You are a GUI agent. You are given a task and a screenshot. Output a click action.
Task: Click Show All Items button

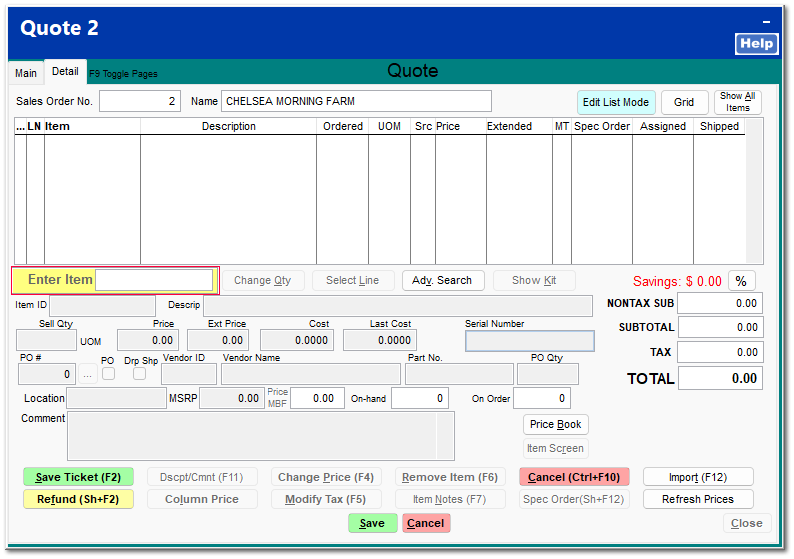point(738,102)
